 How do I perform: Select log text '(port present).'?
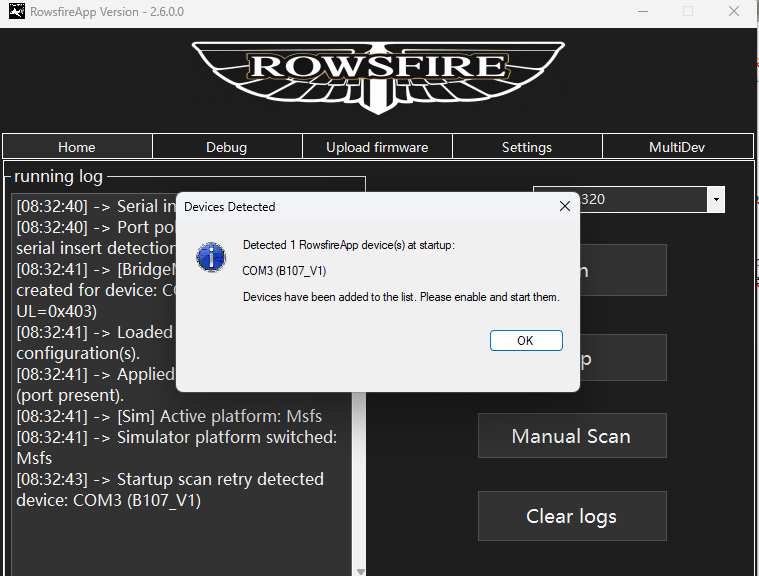tap(70, 395)
